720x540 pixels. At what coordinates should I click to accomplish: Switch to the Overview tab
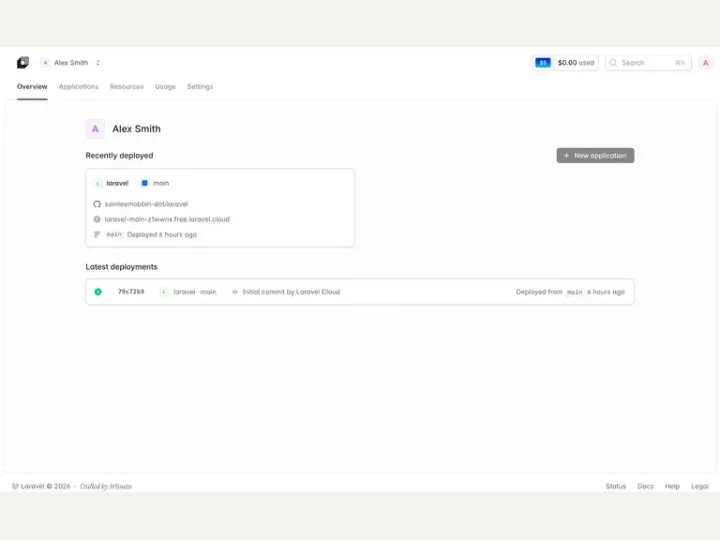point(32,86)
